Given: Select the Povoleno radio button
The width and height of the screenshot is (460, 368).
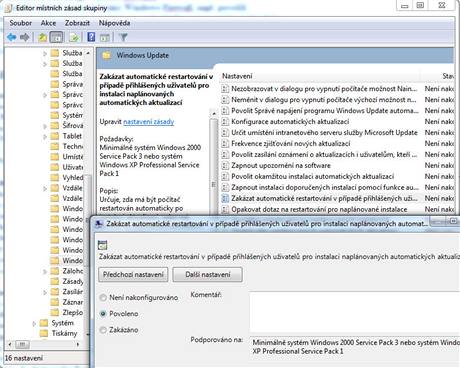Looking at the screenshot, I should point(103,314).
